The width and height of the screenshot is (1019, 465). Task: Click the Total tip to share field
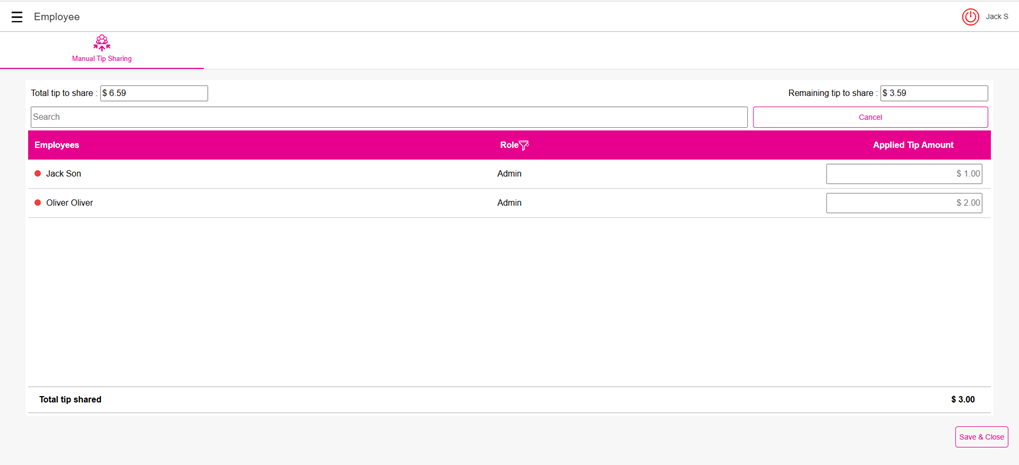coord(154,93)
